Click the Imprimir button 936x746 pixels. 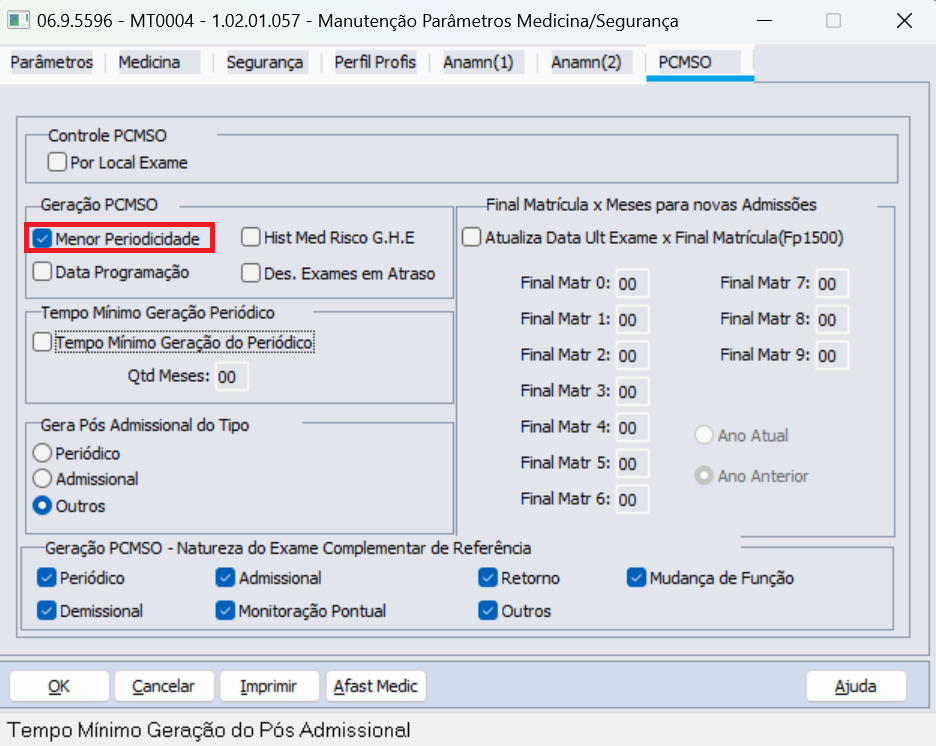pyautogui.click(x=269, y=686)
